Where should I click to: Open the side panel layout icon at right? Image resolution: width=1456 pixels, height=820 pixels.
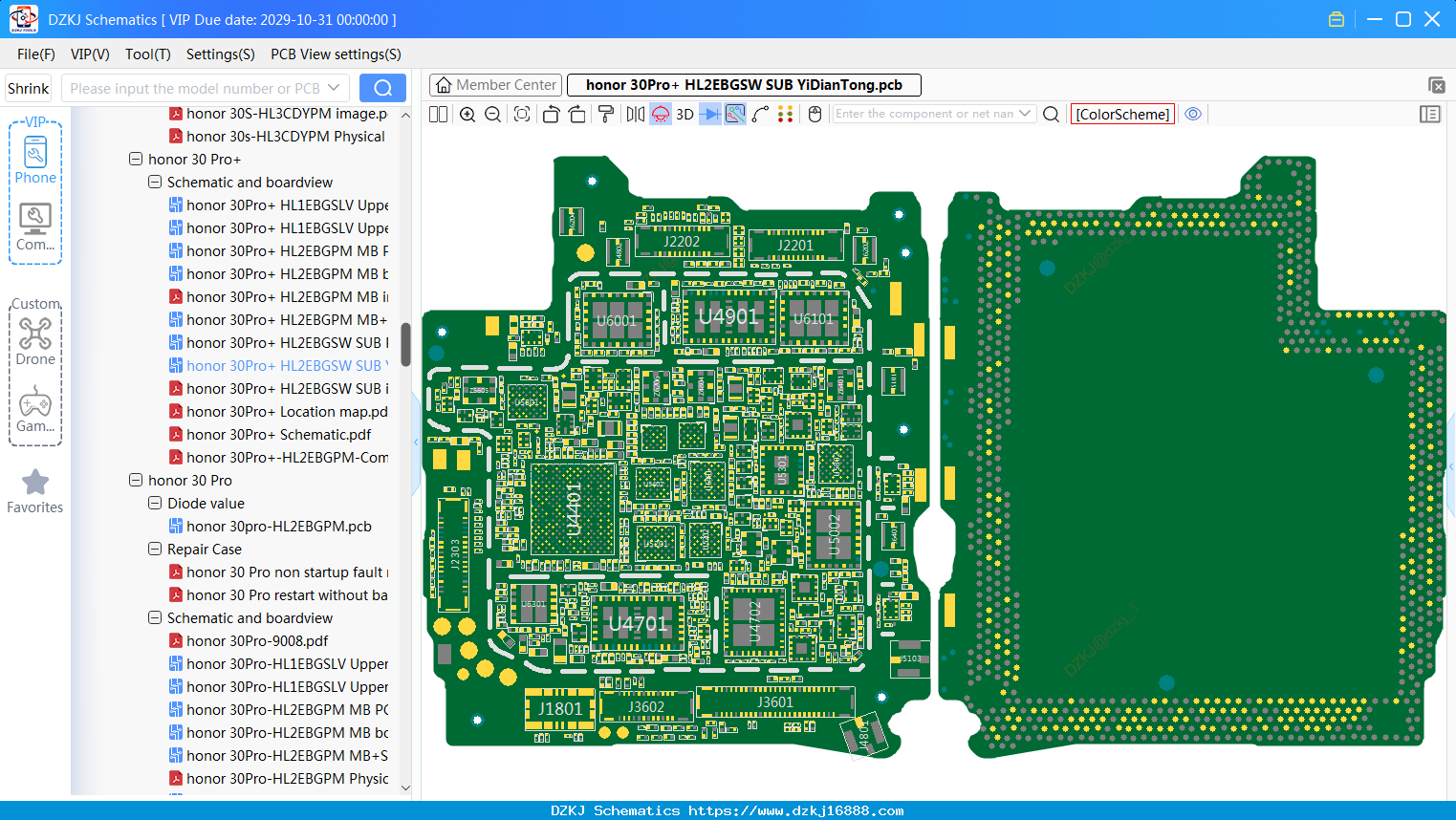[x=1430, y=114]
